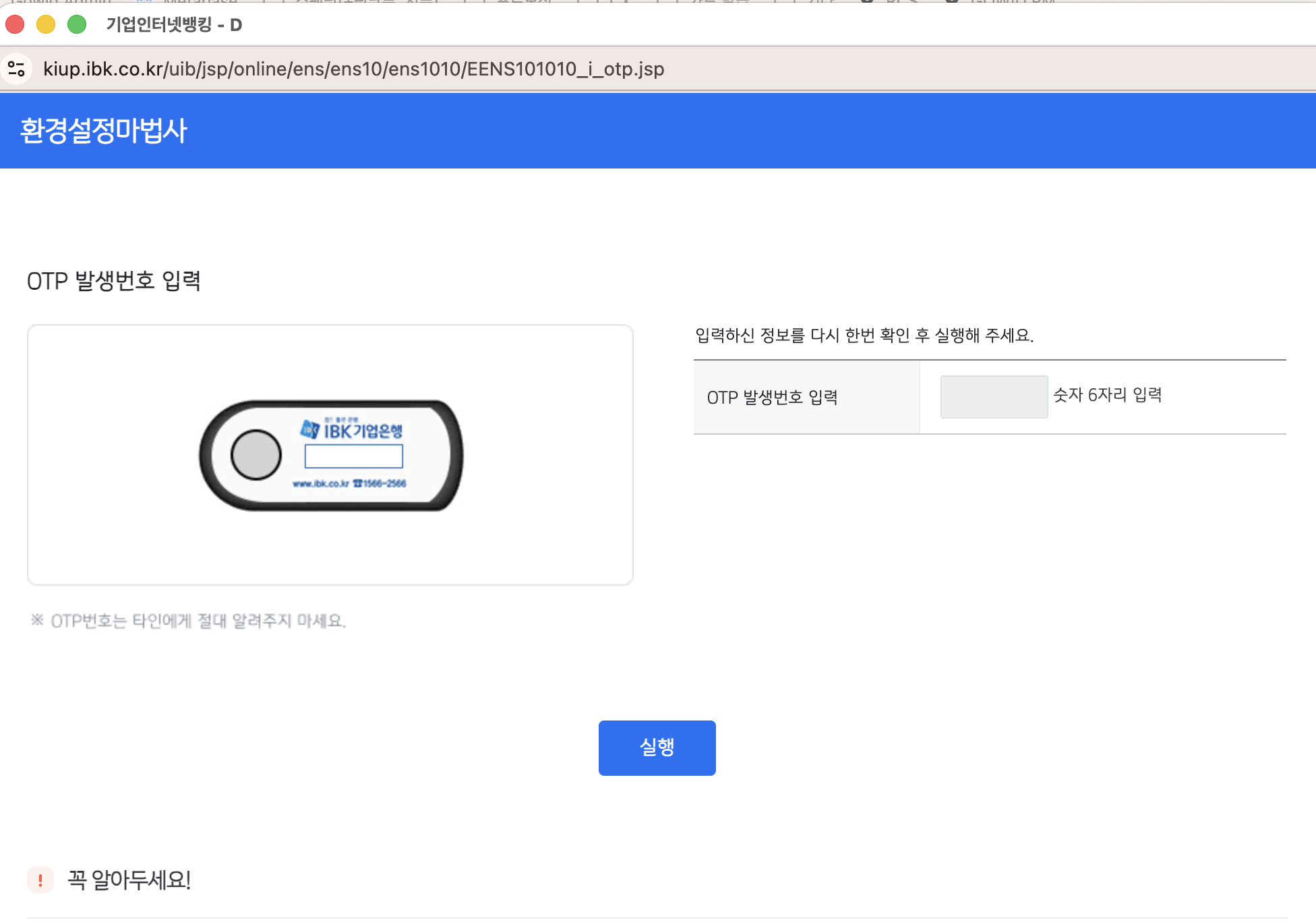Click the OTP 발생번호 입력 section heading
The image size is (1316, 922).
pyautogui.click(x=114, y=281)
